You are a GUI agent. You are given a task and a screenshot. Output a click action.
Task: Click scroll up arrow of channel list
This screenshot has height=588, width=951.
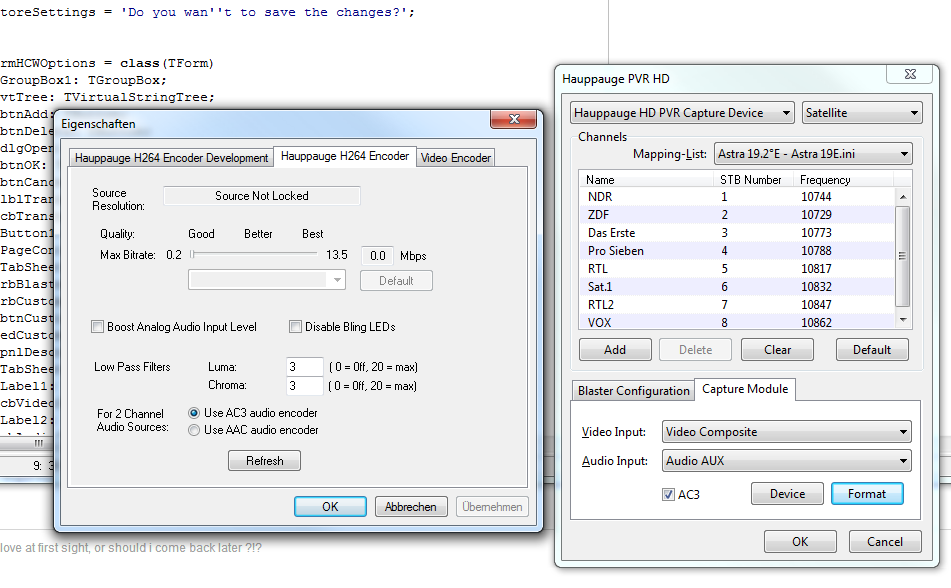point(903,197)
